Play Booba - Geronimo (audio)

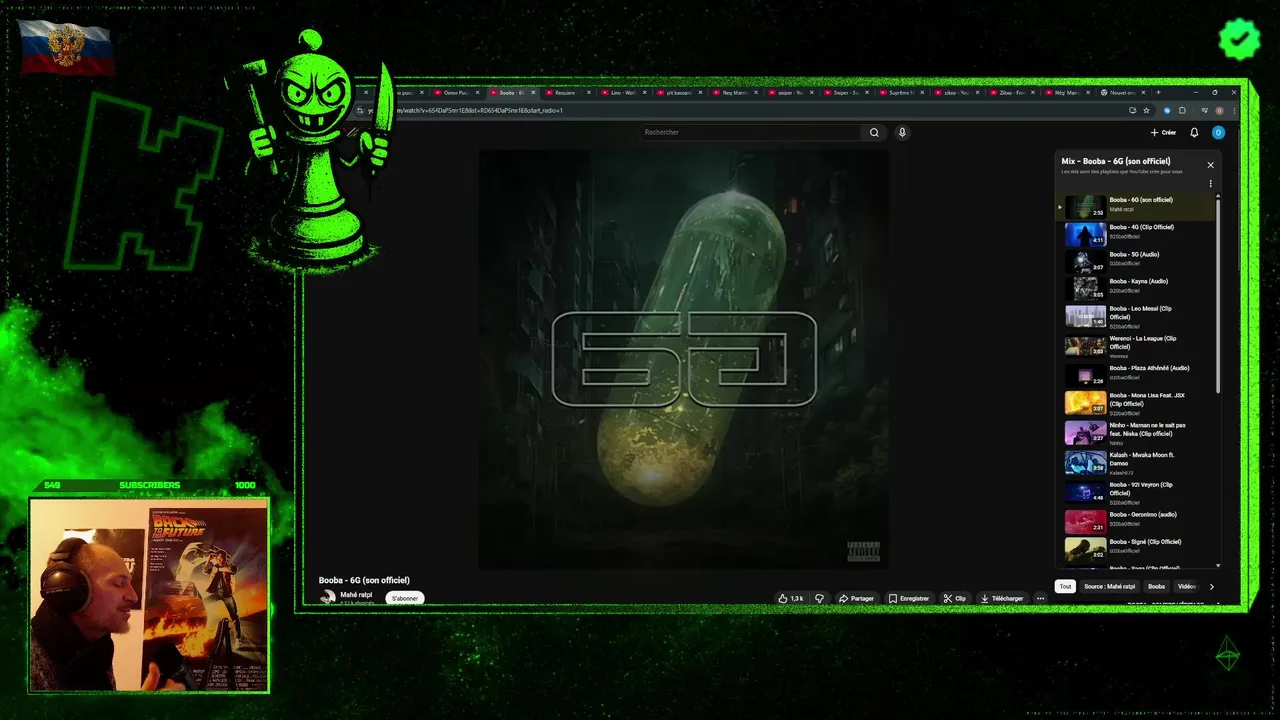[1137, 521]
